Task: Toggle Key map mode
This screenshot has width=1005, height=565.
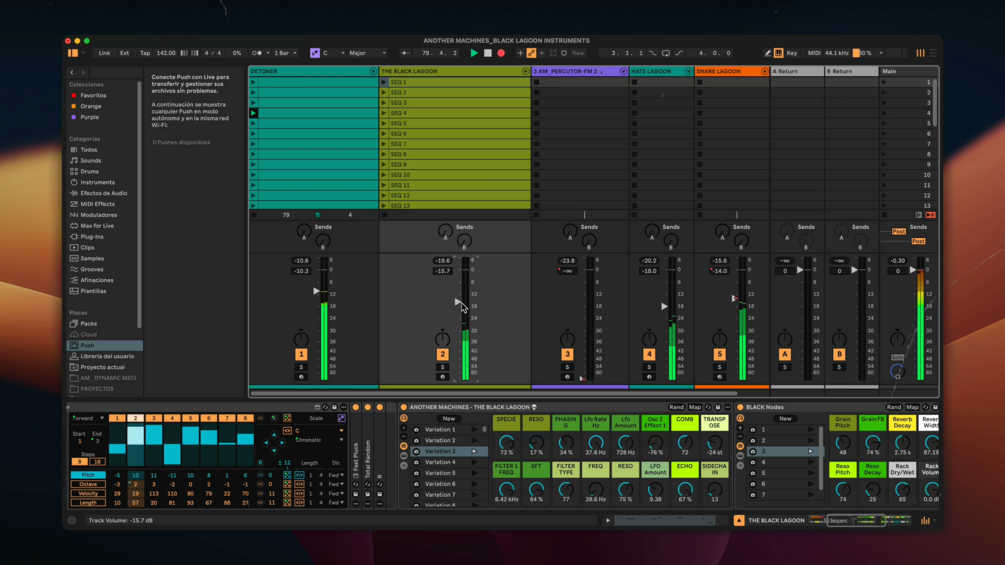Action: (792, 53)
